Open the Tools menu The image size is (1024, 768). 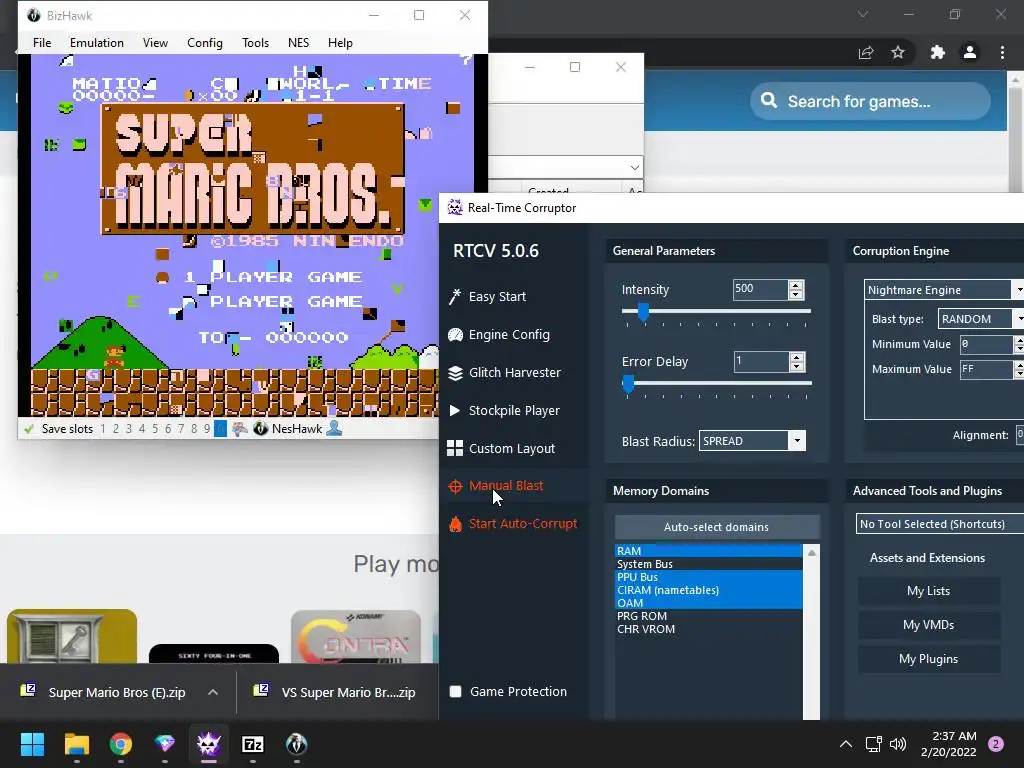coord(255,42)
